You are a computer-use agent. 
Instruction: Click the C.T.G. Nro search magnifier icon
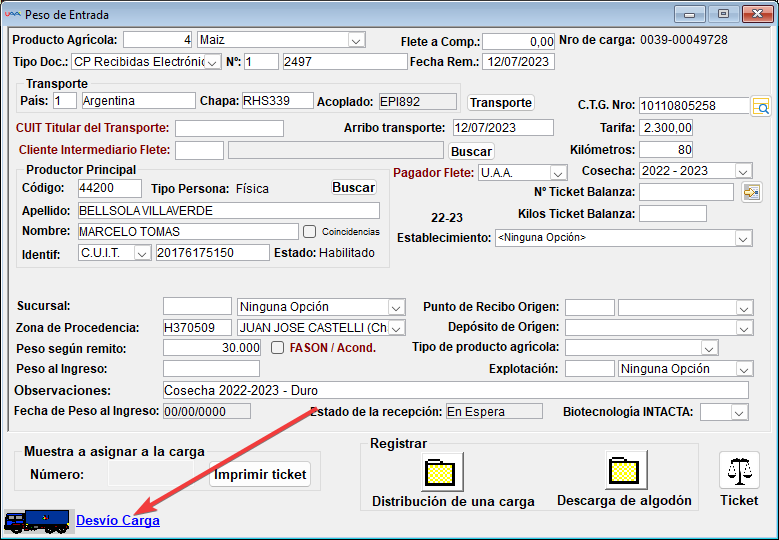pyautogui.click(x=761, y=106)
